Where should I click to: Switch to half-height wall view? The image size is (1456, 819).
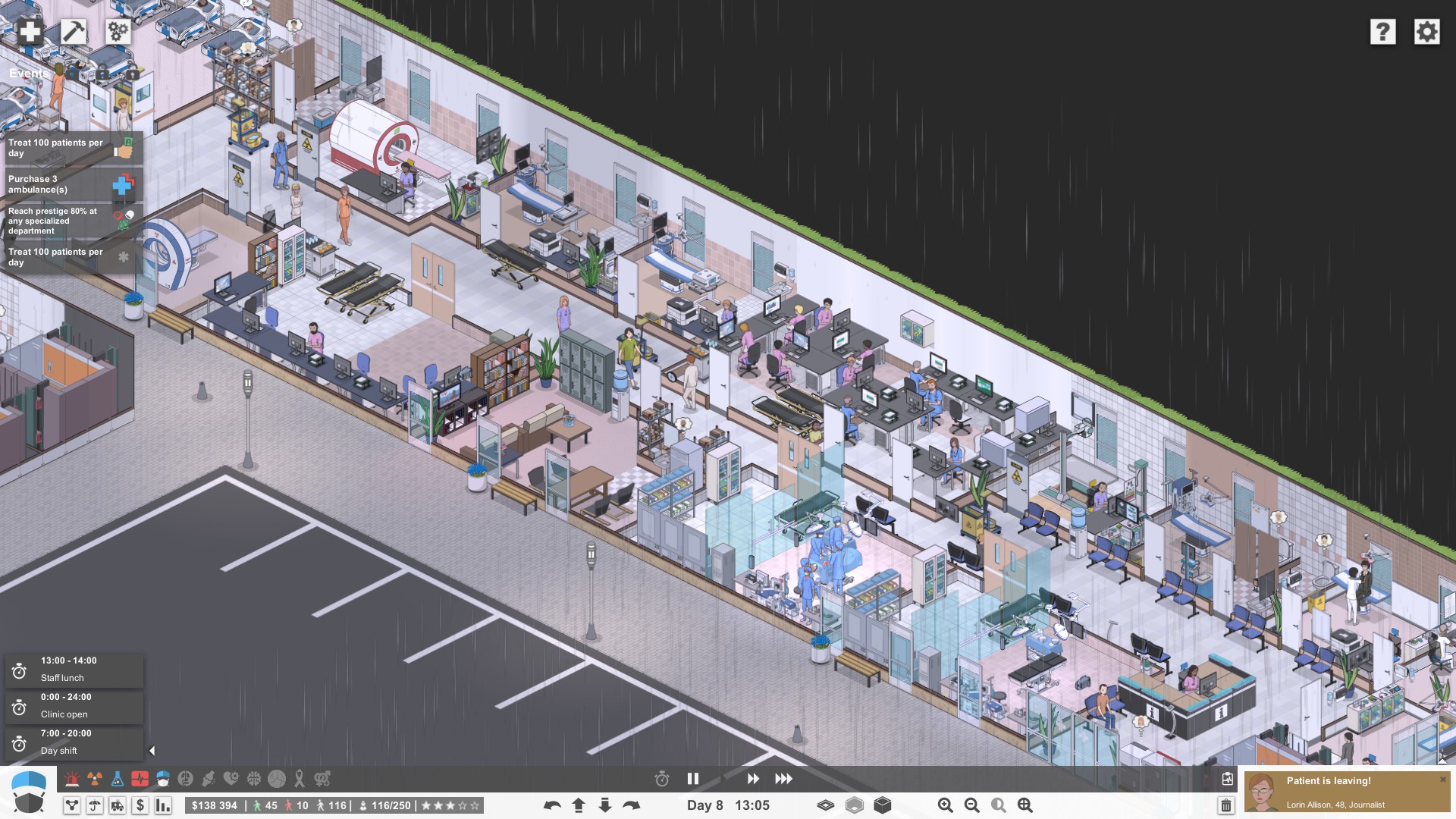[855, 805]
